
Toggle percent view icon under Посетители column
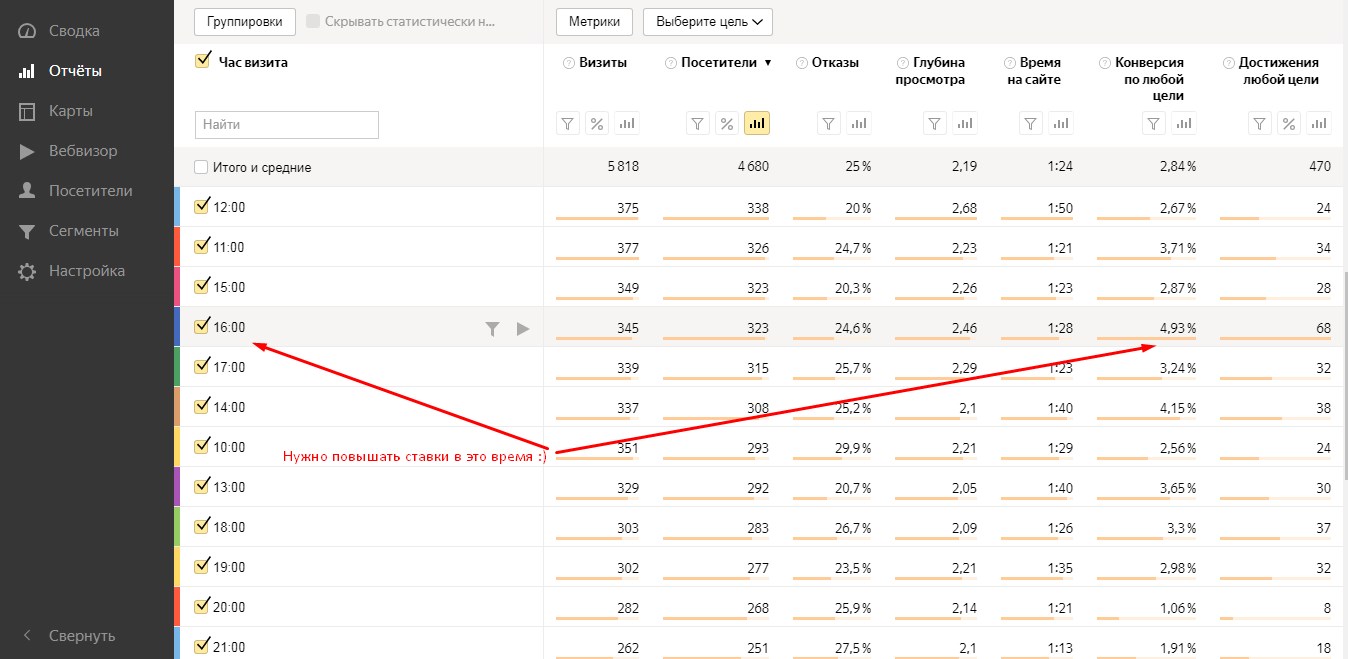click(x=727, y=124)
